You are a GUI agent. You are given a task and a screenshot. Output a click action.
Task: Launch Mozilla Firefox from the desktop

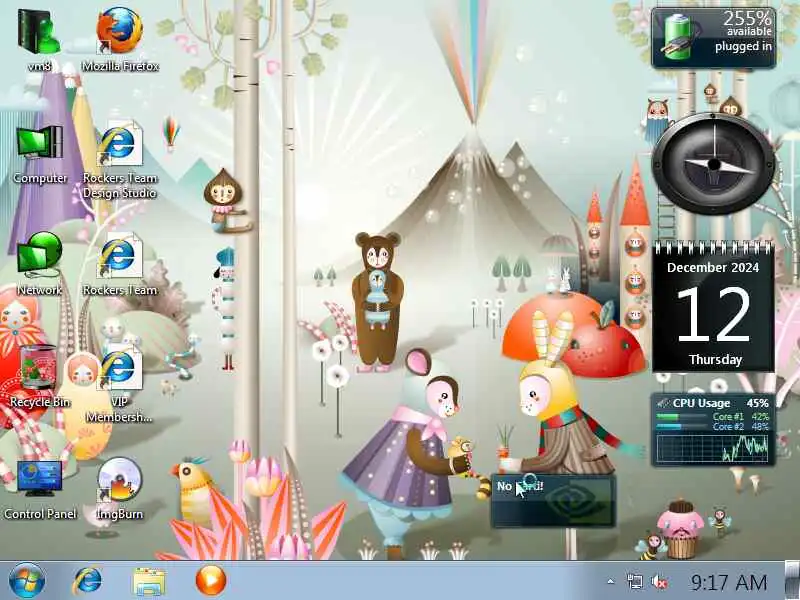pos(120,41)
